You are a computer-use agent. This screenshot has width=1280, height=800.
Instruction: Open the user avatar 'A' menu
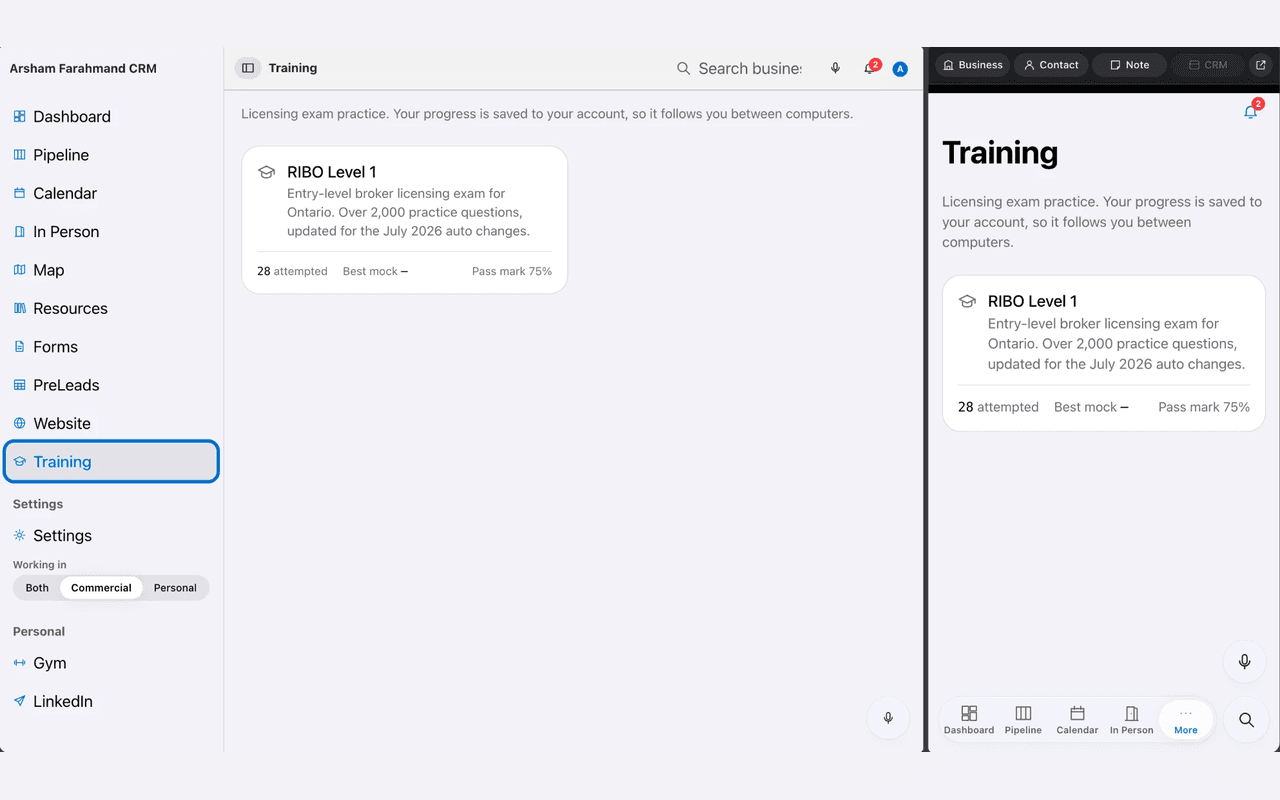pos(900,69)
